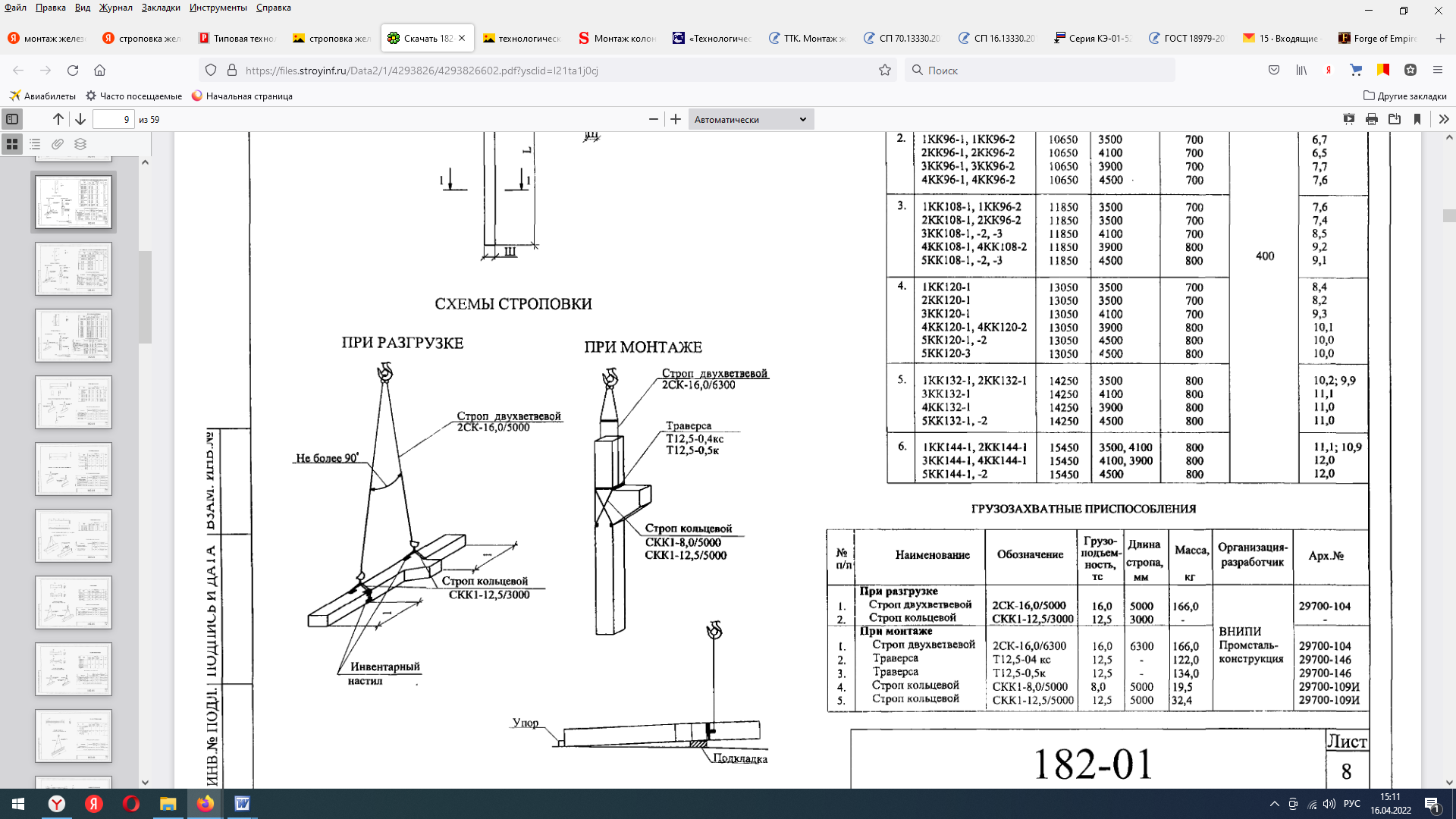
Task: Open 'Другие закладки' folder
Action: [x=1404, y=96]
